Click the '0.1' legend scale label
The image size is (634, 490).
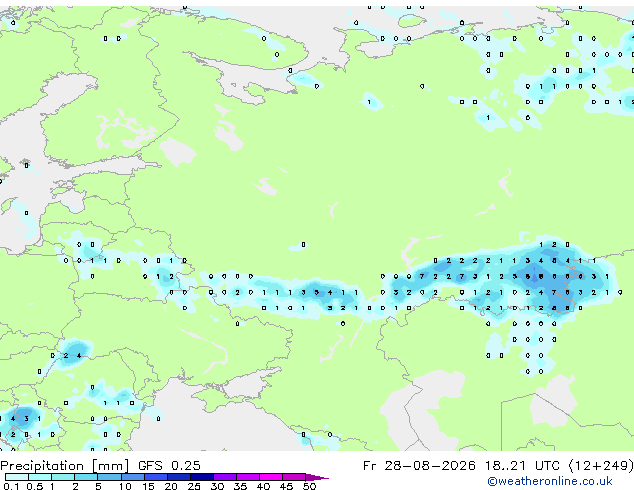click(11, 486)
